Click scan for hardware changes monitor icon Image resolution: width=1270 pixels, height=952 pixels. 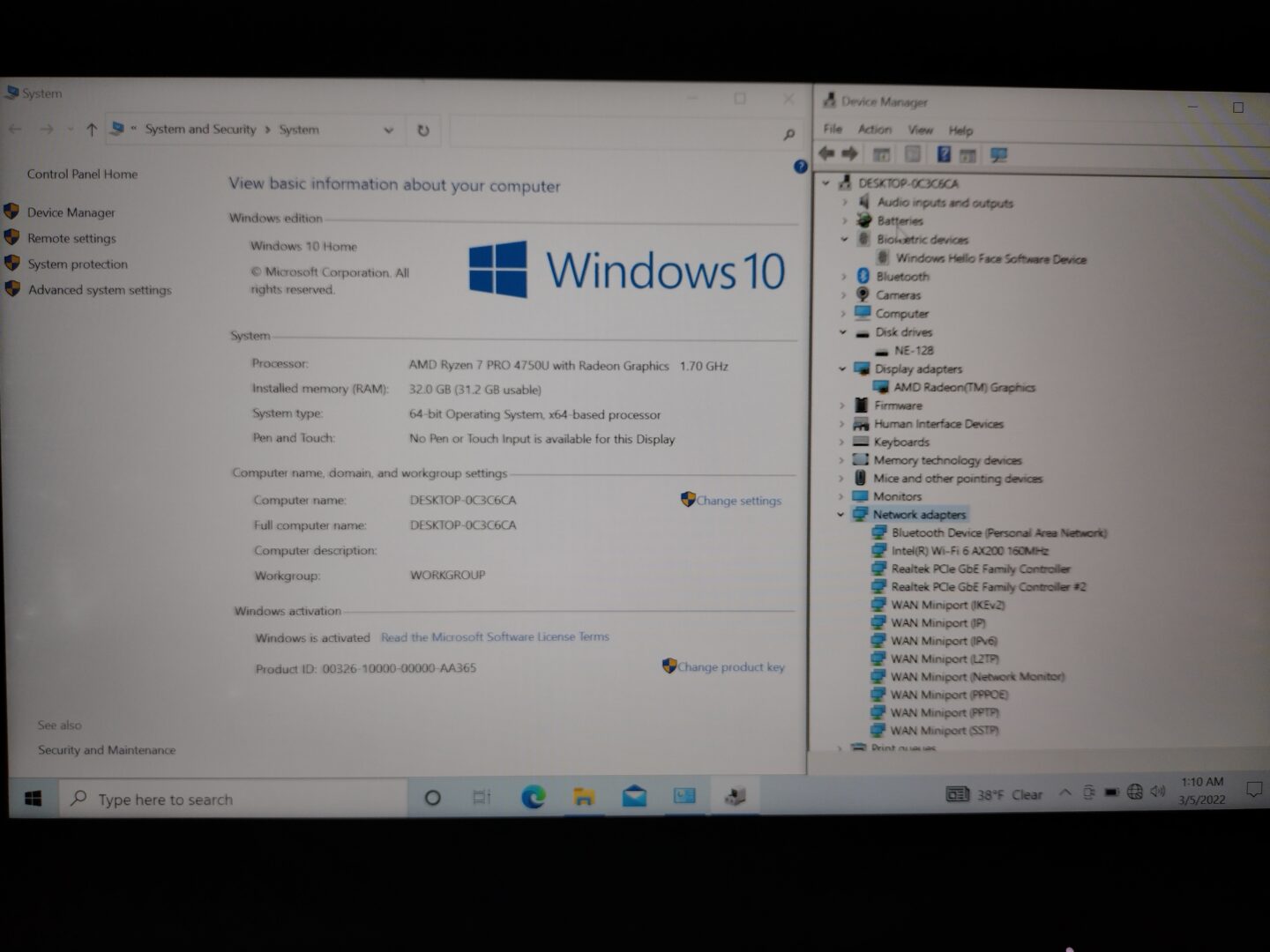pos(998,155)
